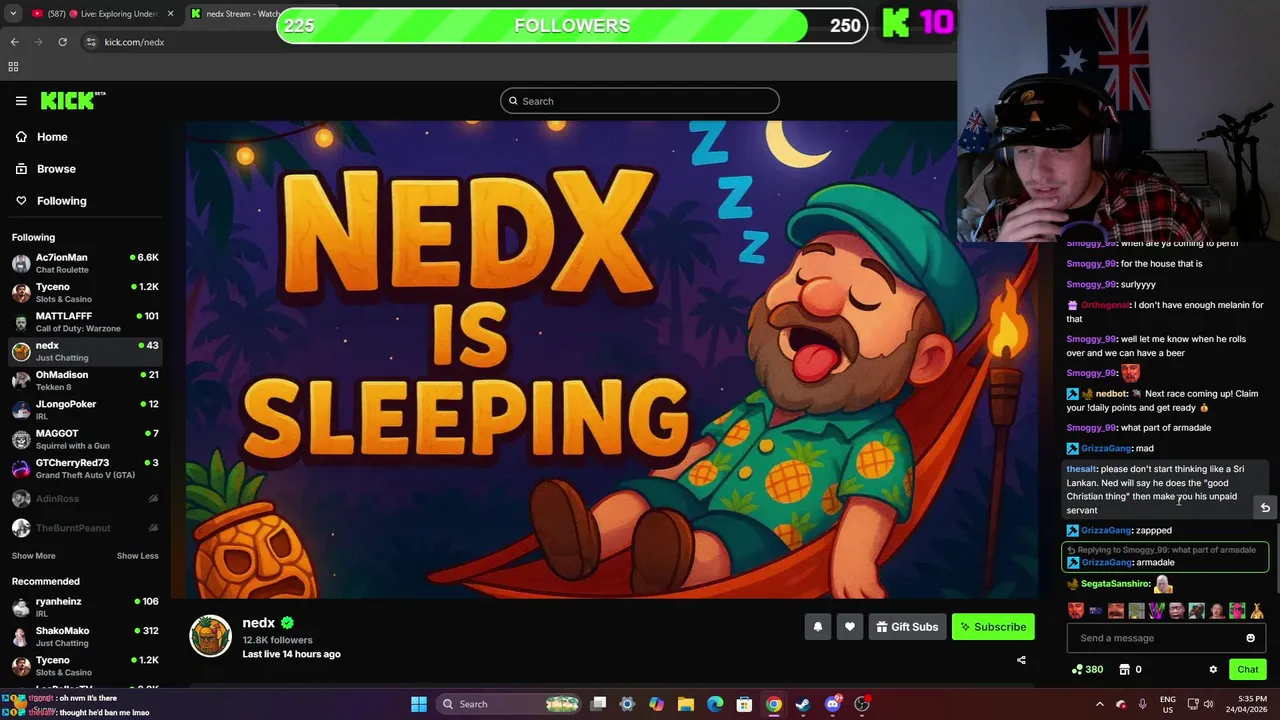Screen dimensions: 1280x720
Task: Open Discord from the taskbar
Action: pyautogui.click(x=833, y=704)
